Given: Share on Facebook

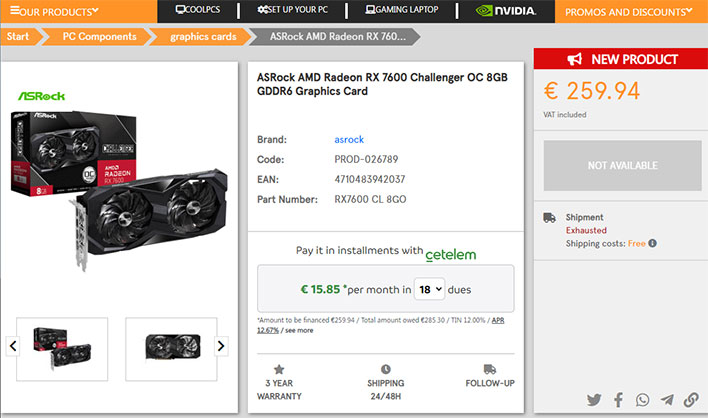Looking at the screenshot, I should [x=619, y=399].
